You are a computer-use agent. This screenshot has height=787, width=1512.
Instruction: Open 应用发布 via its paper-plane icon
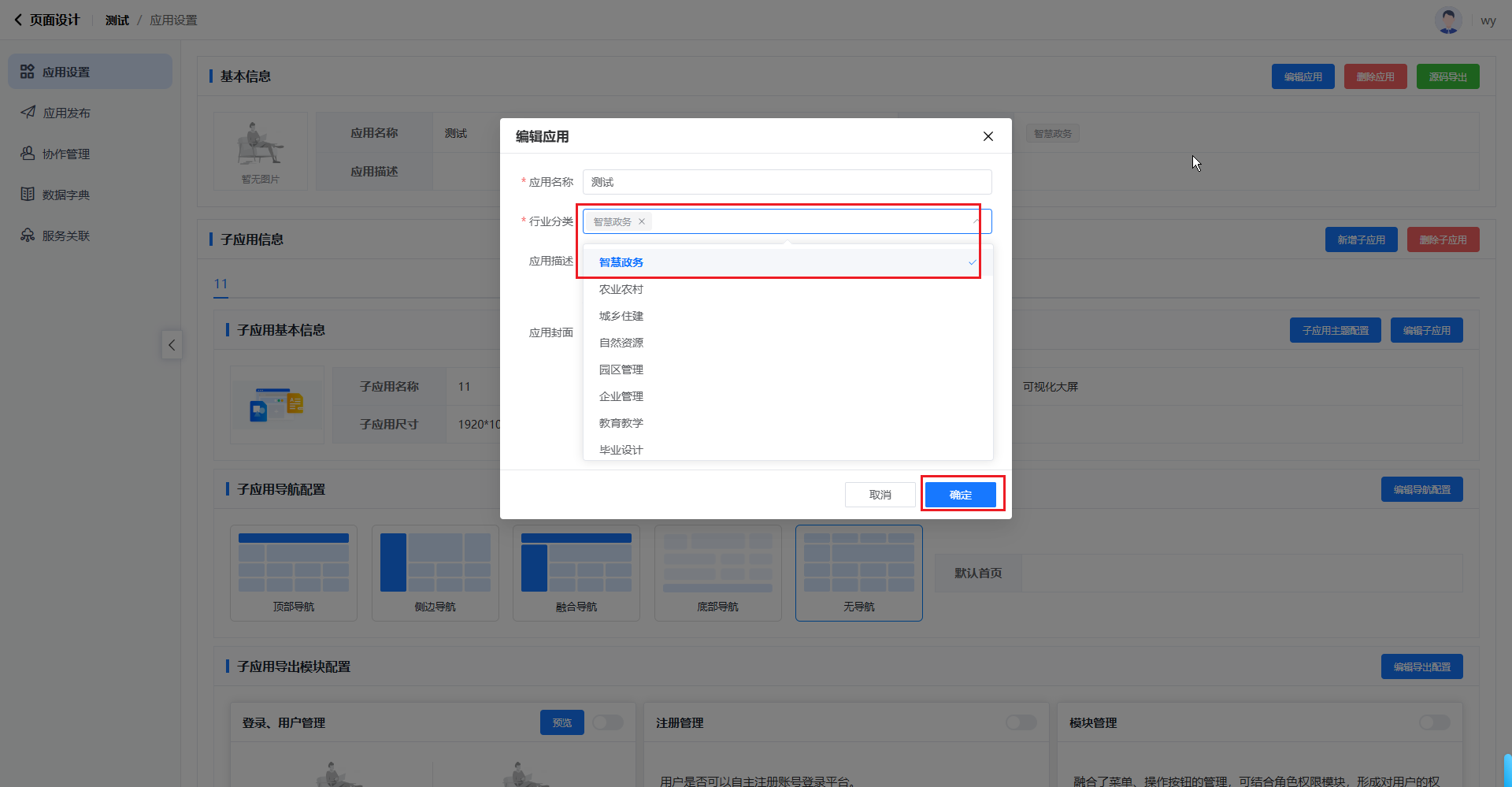[x=28, y=113]
